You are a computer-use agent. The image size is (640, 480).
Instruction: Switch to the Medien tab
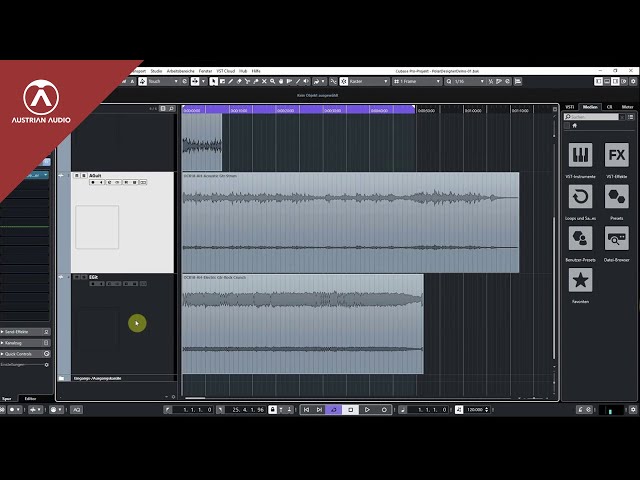591,106
